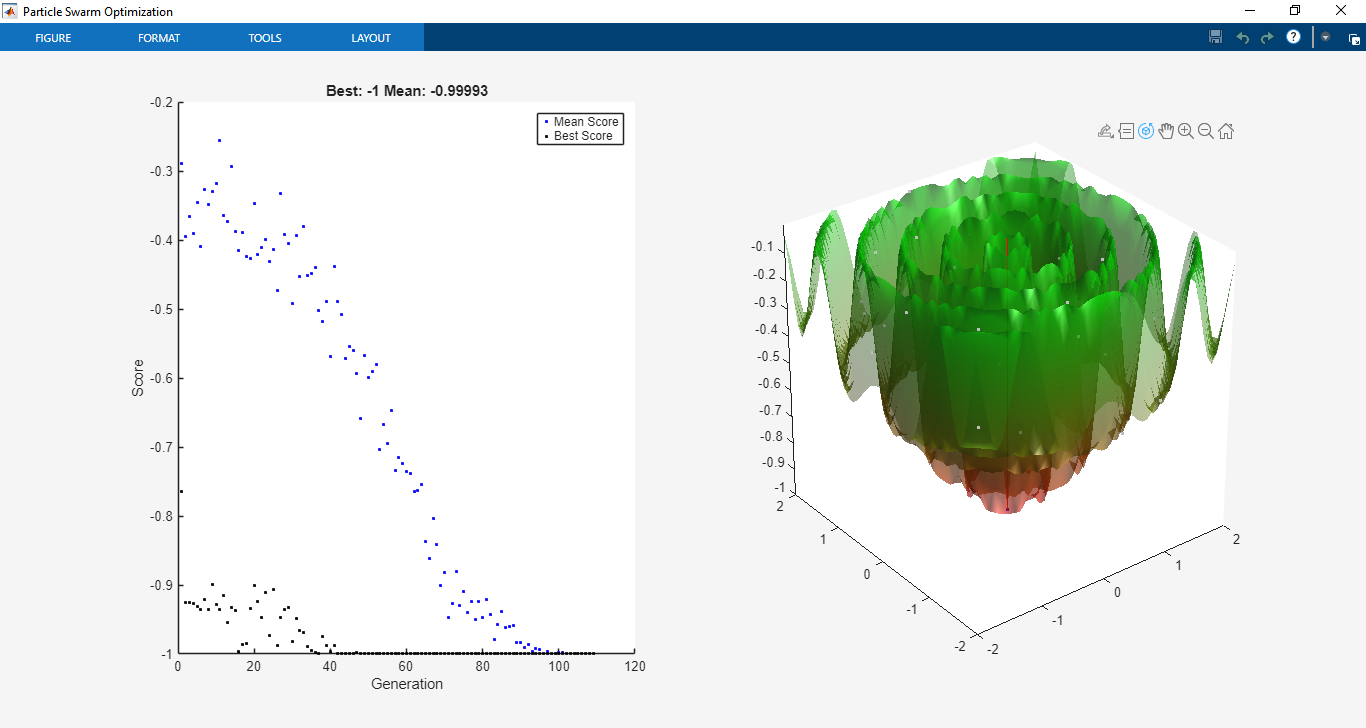Restore view with the home icon
Screen dimensions: 1366x728
pyautogui.click(x=1226, y=131)
